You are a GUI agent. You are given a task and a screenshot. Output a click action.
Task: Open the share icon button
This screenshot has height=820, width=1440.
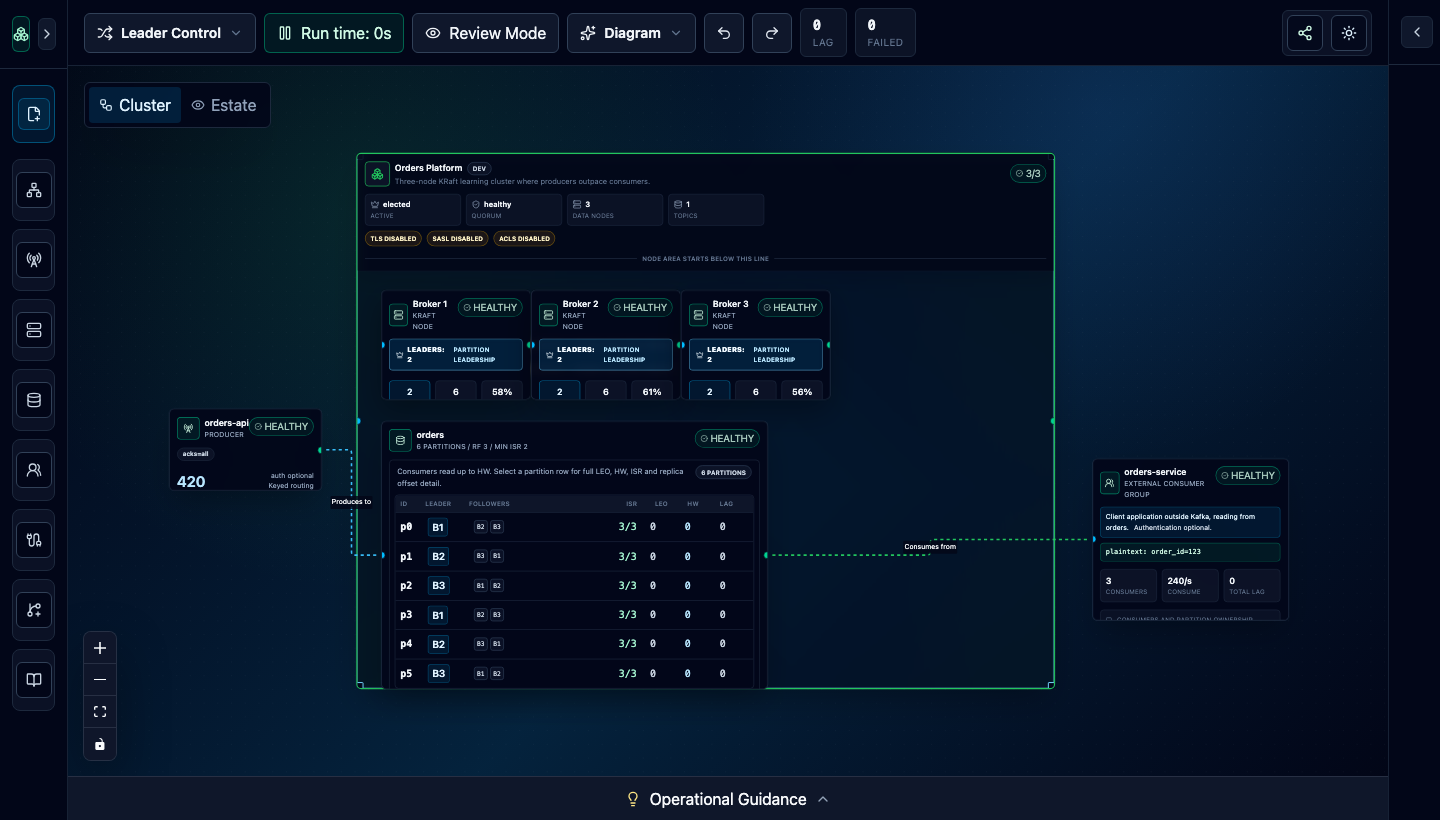(x=1305, y=33)
